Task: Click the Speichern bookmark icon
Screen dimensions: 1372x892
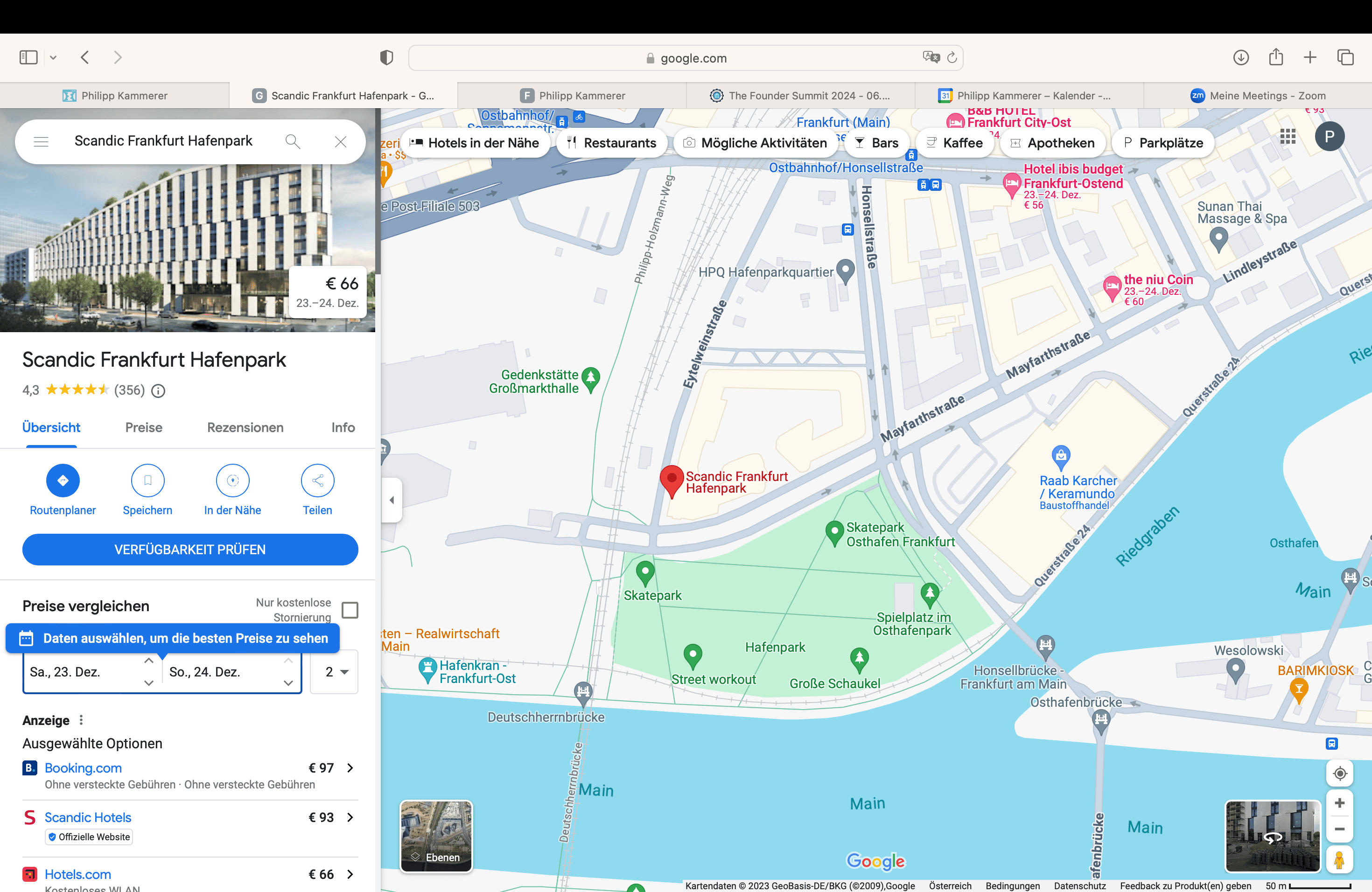Action: click(x=147, y=481)
